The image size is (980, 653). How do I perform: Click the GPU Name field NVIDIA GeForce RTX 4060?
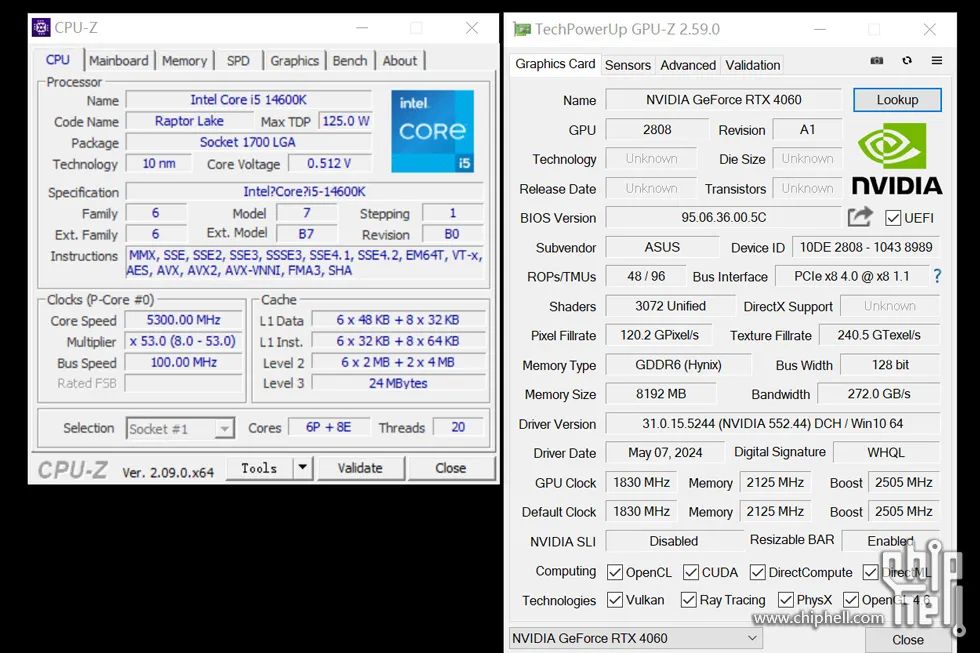[724, 100]
